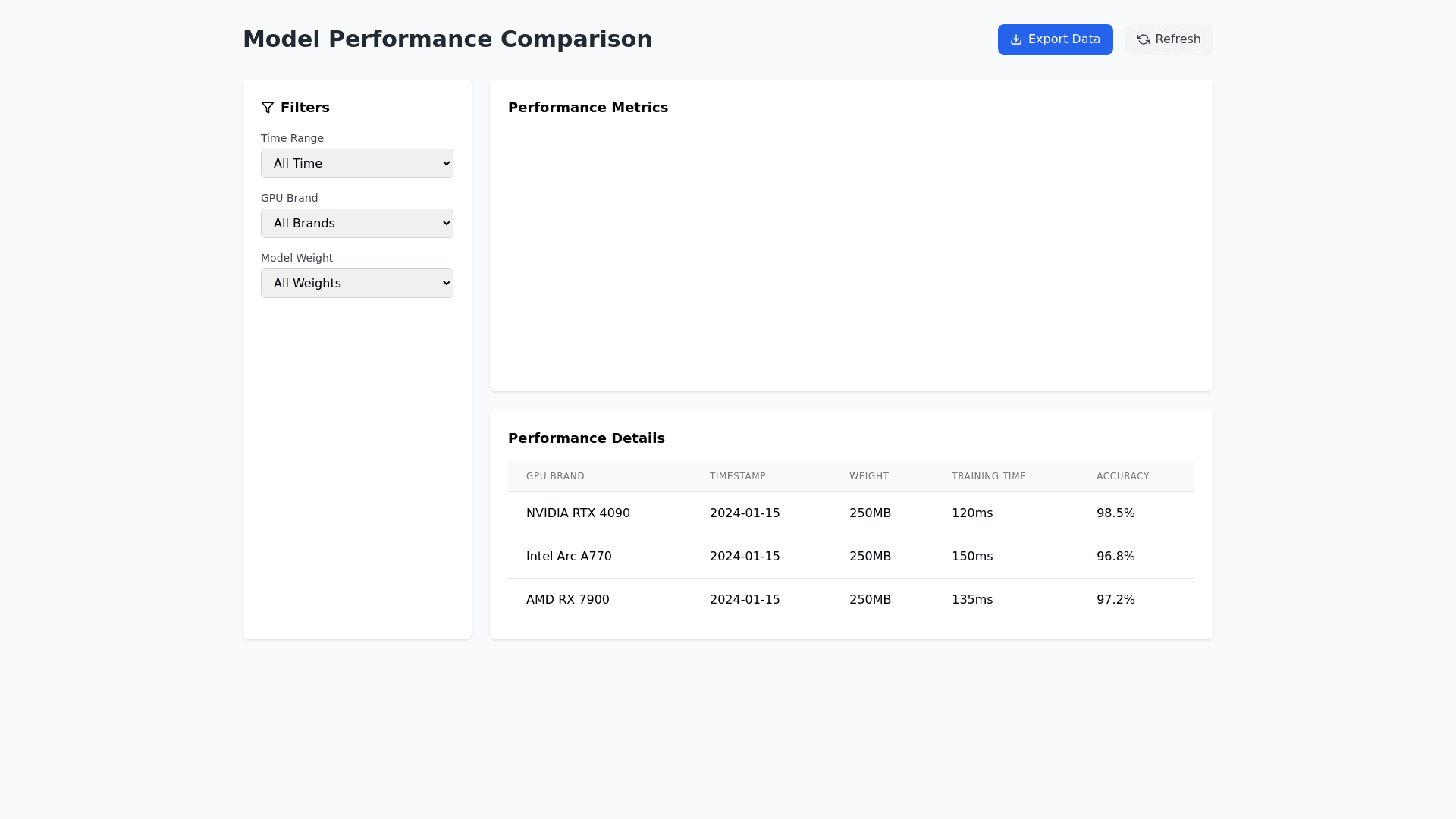Select the AMD RX 7900 row
Image resolution: width=1456 pixels, height=819 pixels.
568,600
